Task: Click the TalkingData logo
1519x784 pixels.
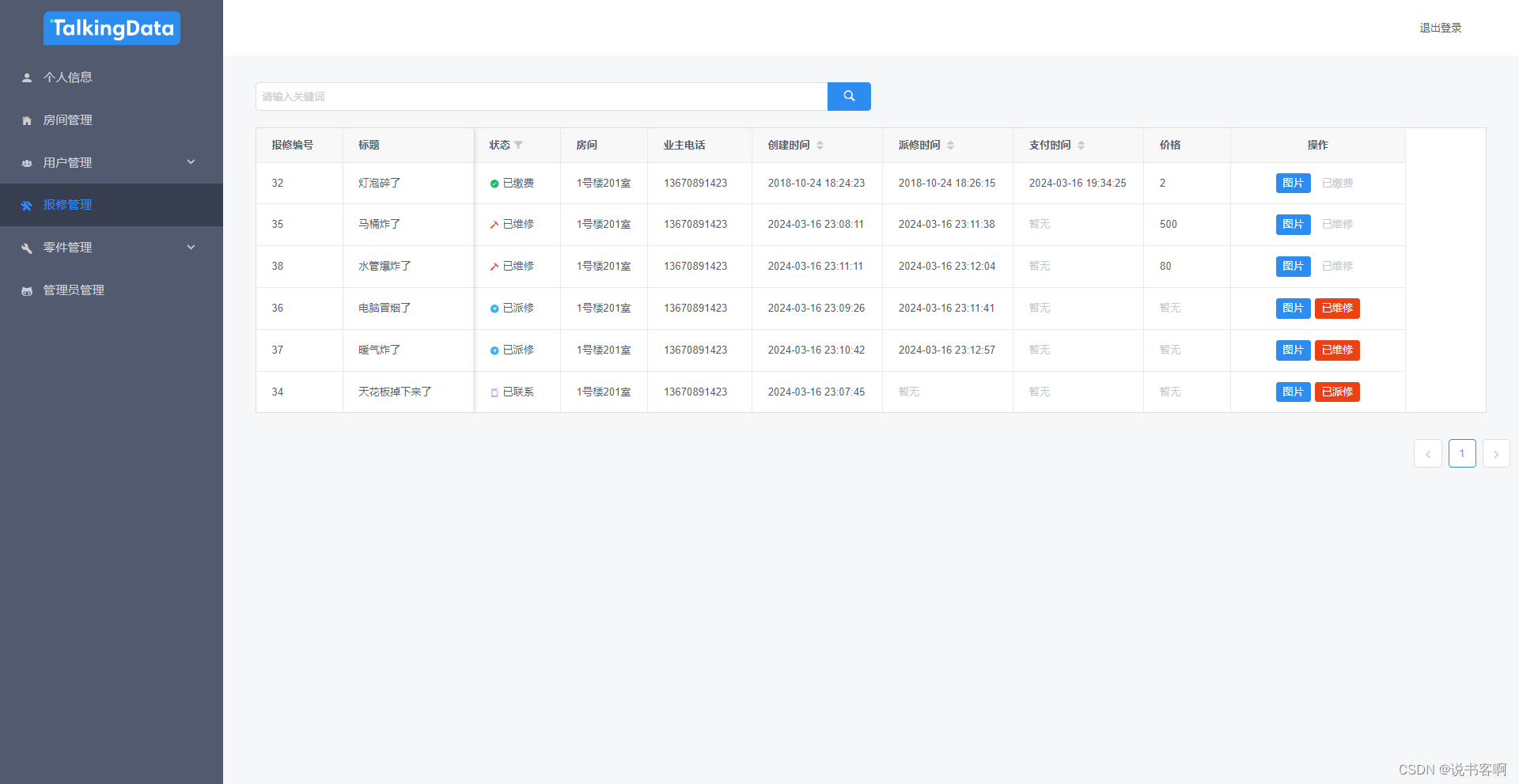Action: coord(112,28)
